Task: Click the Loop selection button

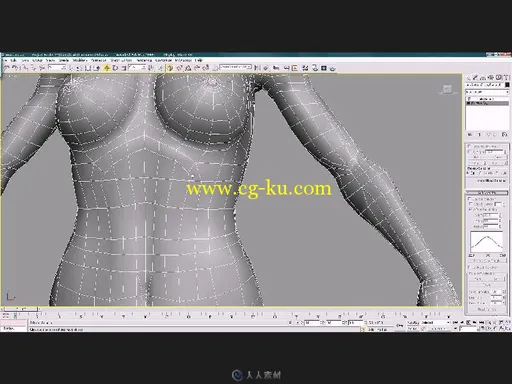Action: tap(497, 163)
